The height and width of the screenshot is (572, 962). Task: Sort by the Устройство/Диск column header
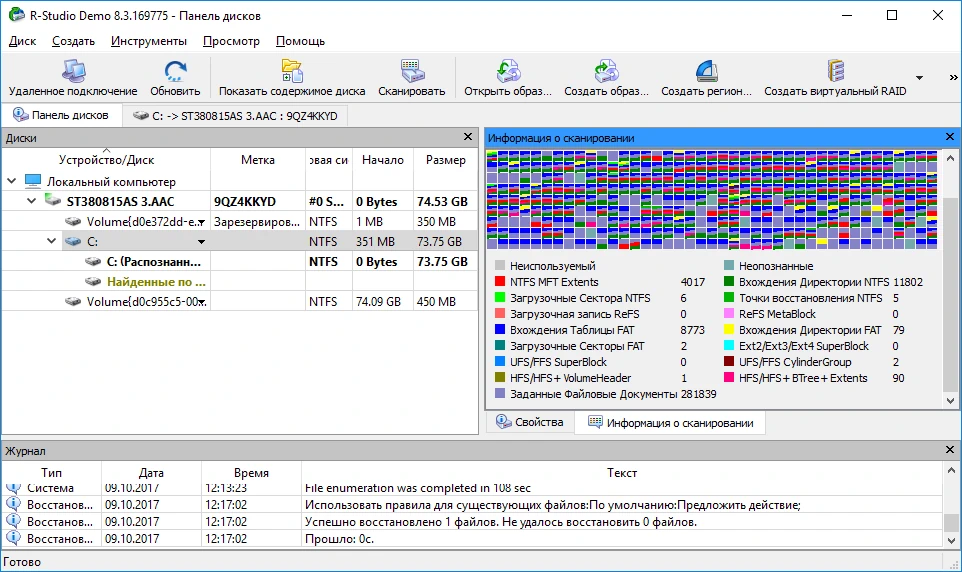point(106,160)
